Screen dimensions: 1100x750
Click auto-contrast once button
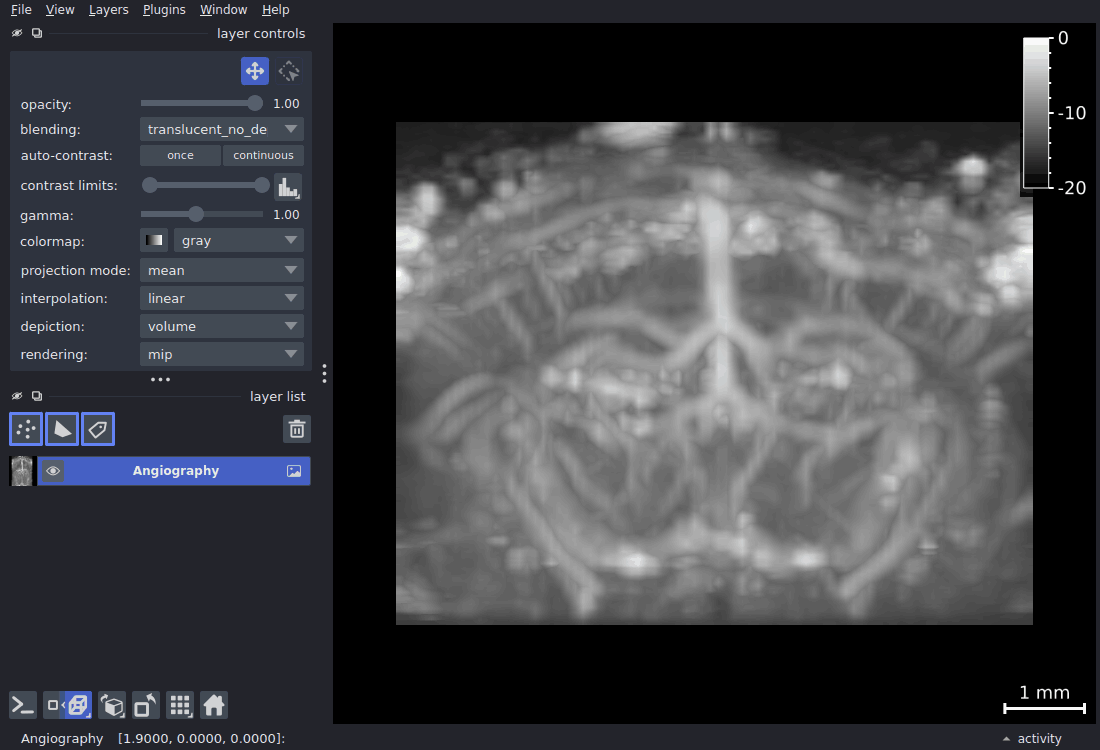(x=180, y=155)
